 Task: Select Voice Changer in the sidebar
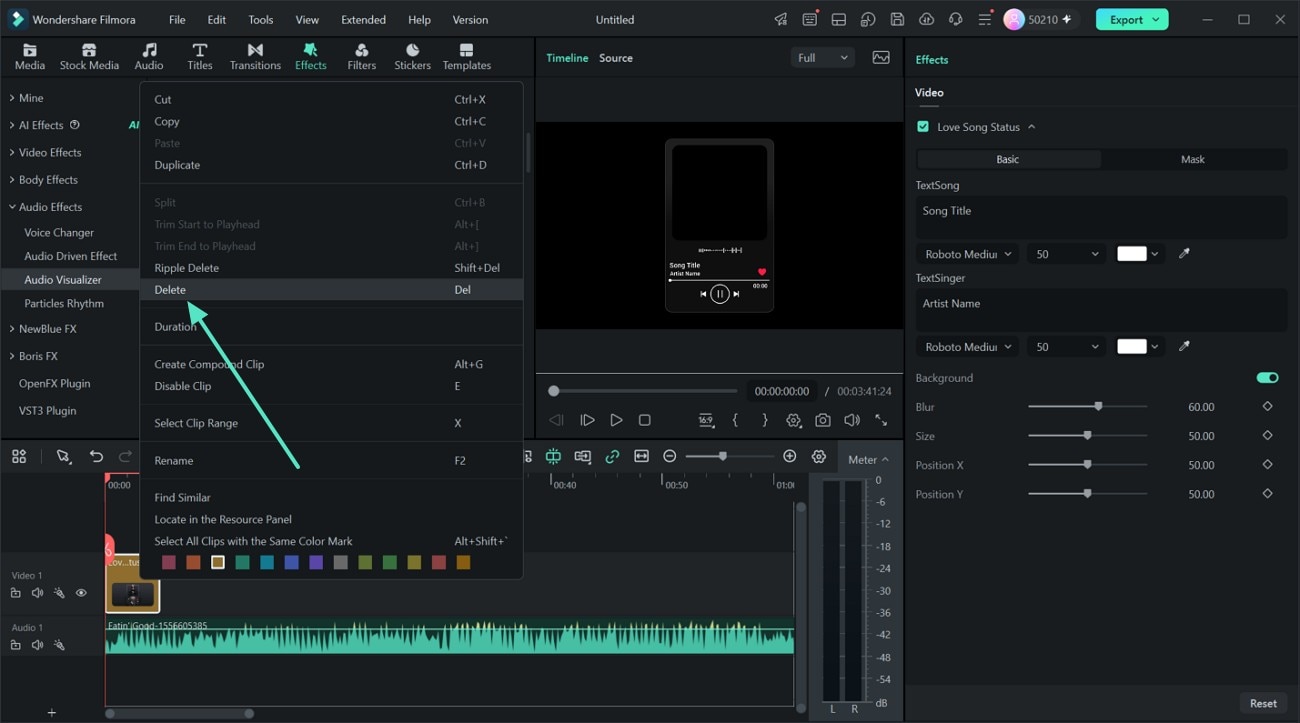coord(59,232)
